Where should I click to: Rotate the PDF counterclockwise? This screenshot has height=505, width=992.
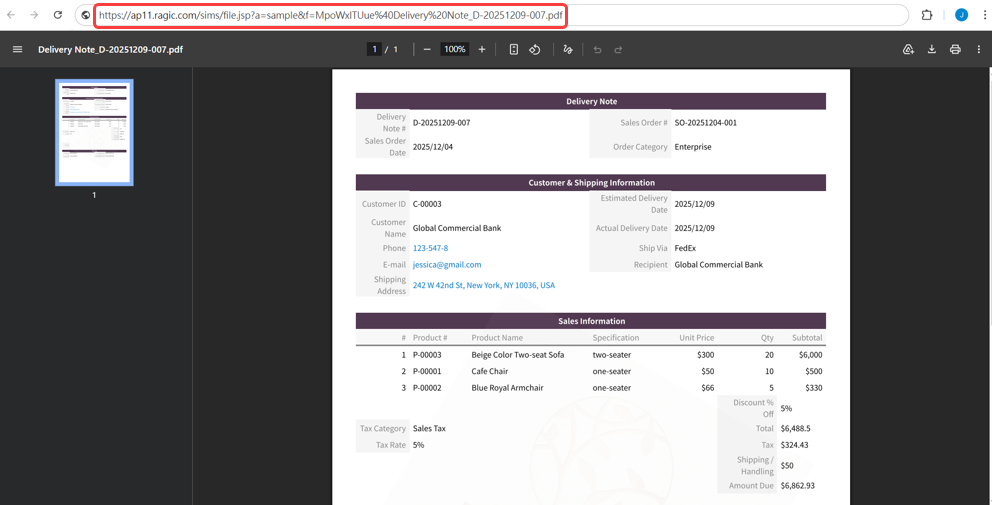click(x=535, y=49)
